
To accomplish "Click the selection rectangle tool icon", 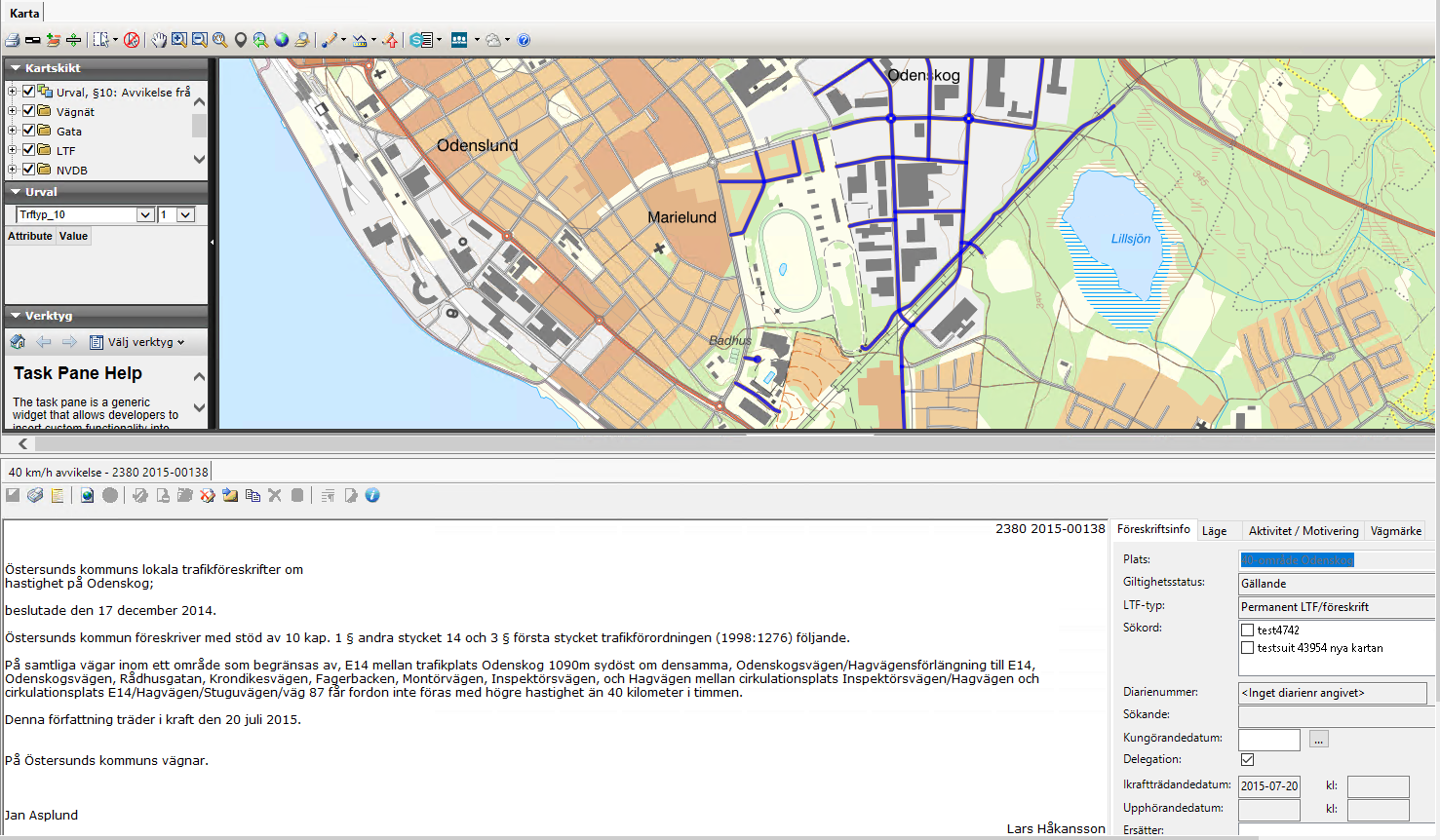I will [x=100, y=40].
